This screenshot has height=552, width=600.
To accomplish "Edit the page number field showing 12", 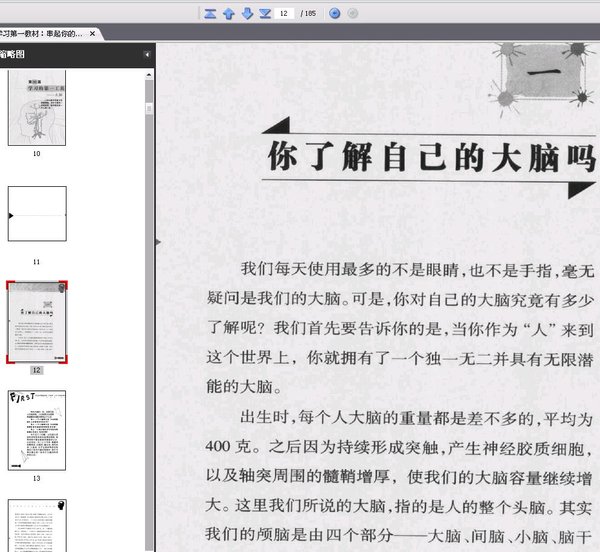I will coord(284,14).
